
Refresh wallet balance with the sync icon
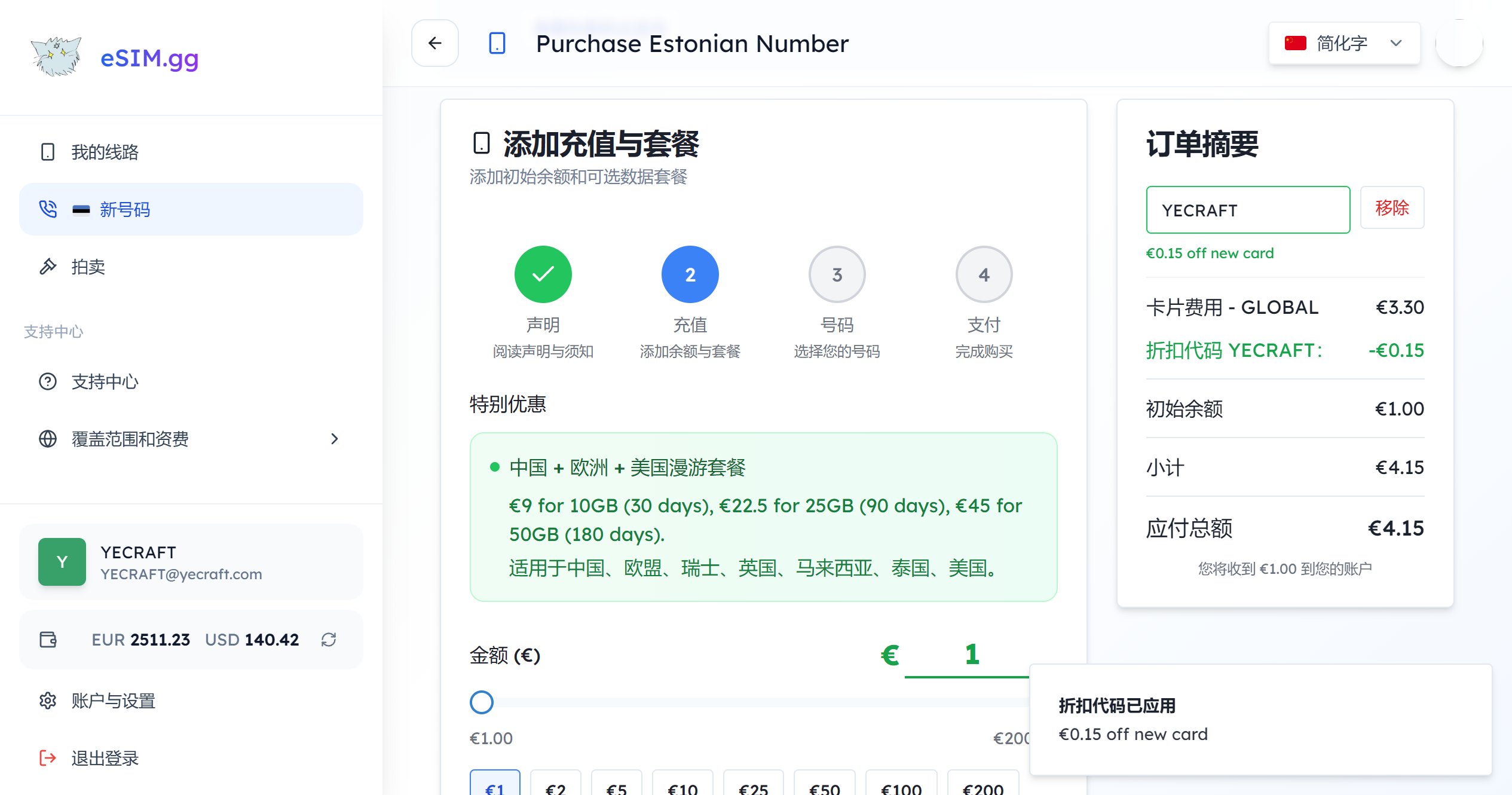point(329,640)
